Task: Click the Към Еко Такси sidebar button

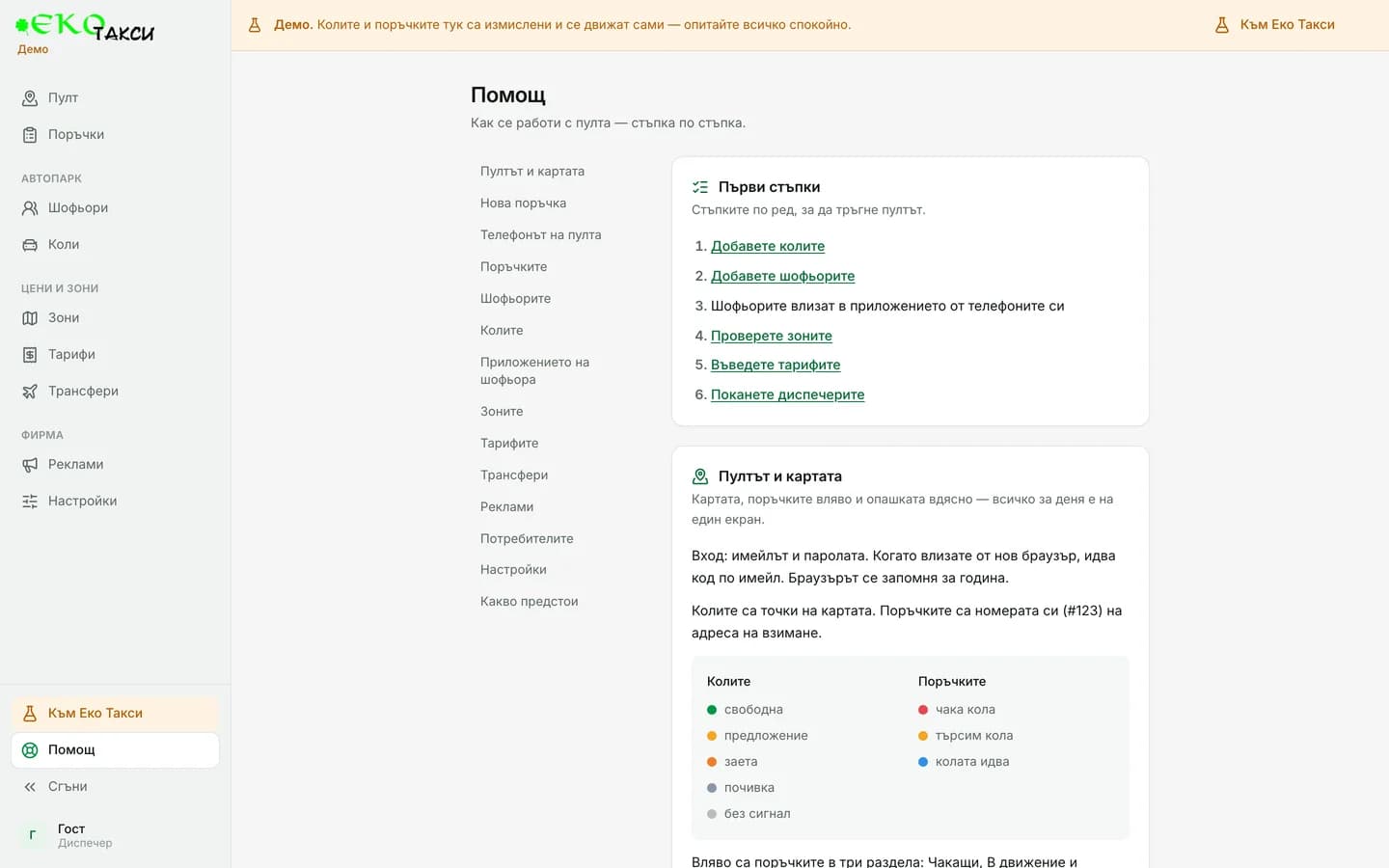Action: click(115, 713)
